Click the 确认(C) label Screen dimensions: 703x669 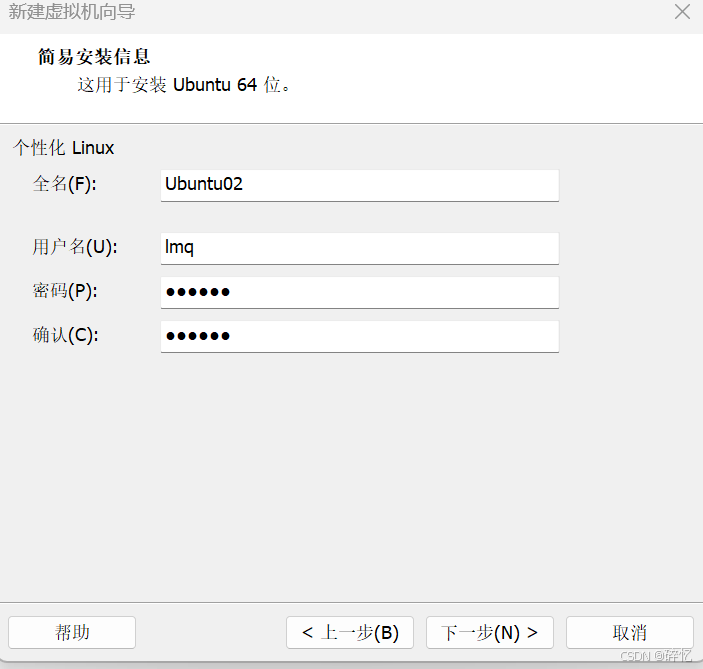65,335
